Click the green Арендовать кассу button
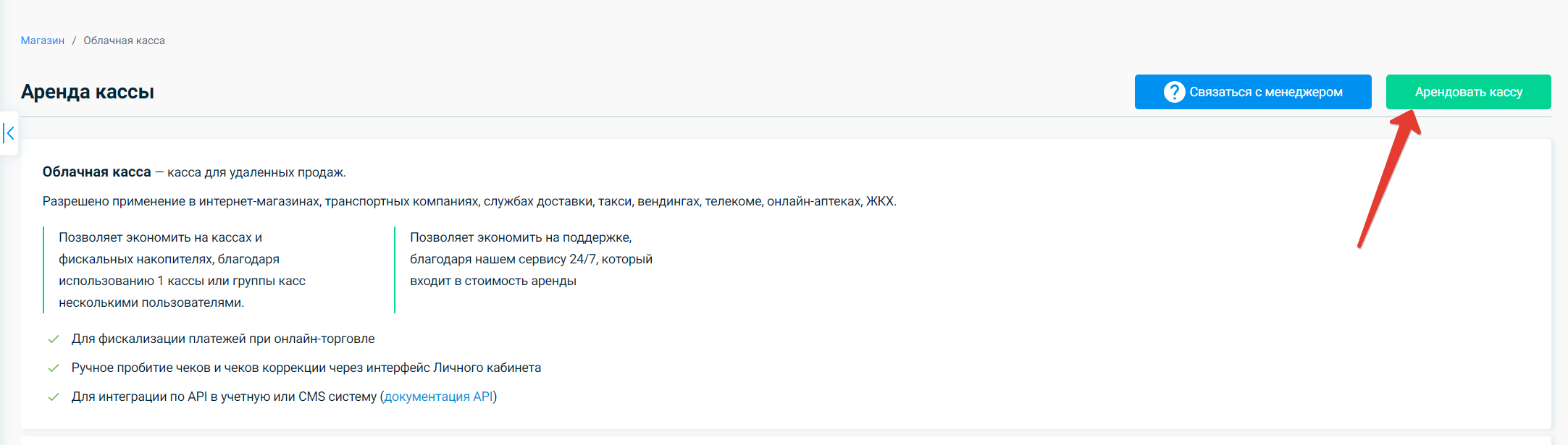Image resolution: width=1568 pixels, height=445 pixels. (1468, 92)
